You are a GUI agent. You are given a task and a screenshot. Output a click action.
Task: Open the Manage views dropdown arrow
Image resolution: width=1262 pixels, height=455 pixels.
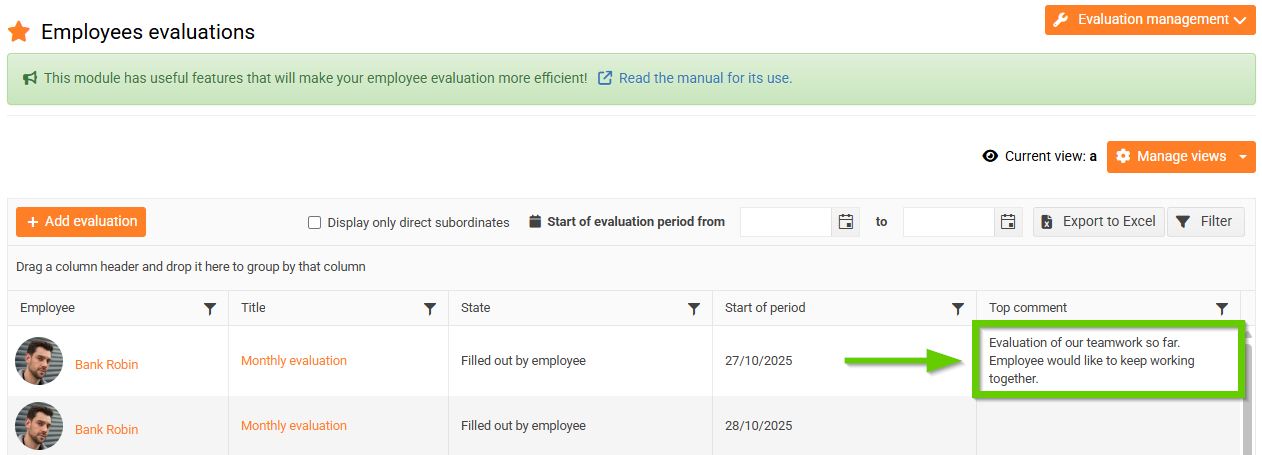tap(1243, 157)
